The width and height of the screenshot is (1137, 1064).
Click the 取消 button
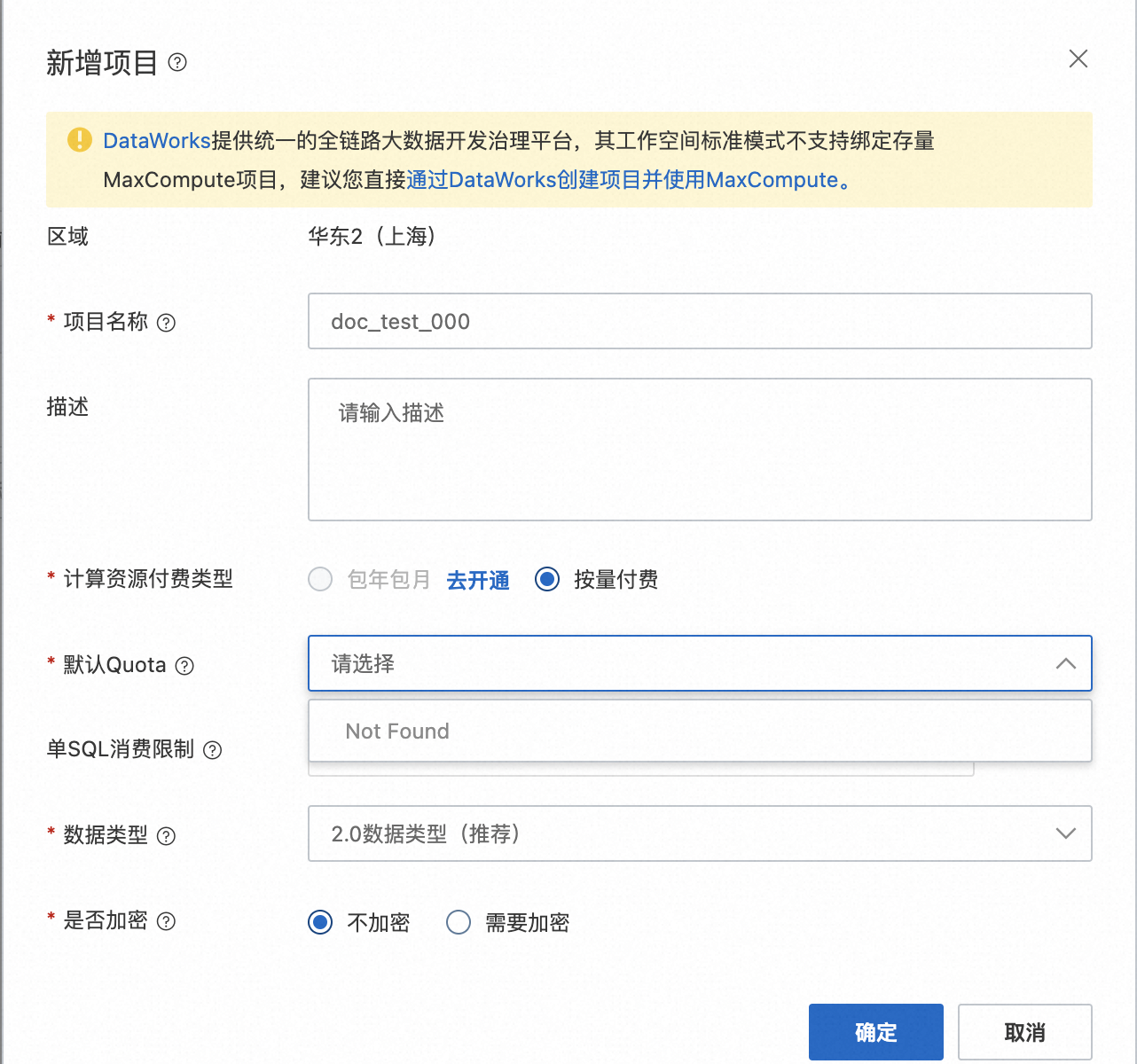[x=1024, y=1032]
